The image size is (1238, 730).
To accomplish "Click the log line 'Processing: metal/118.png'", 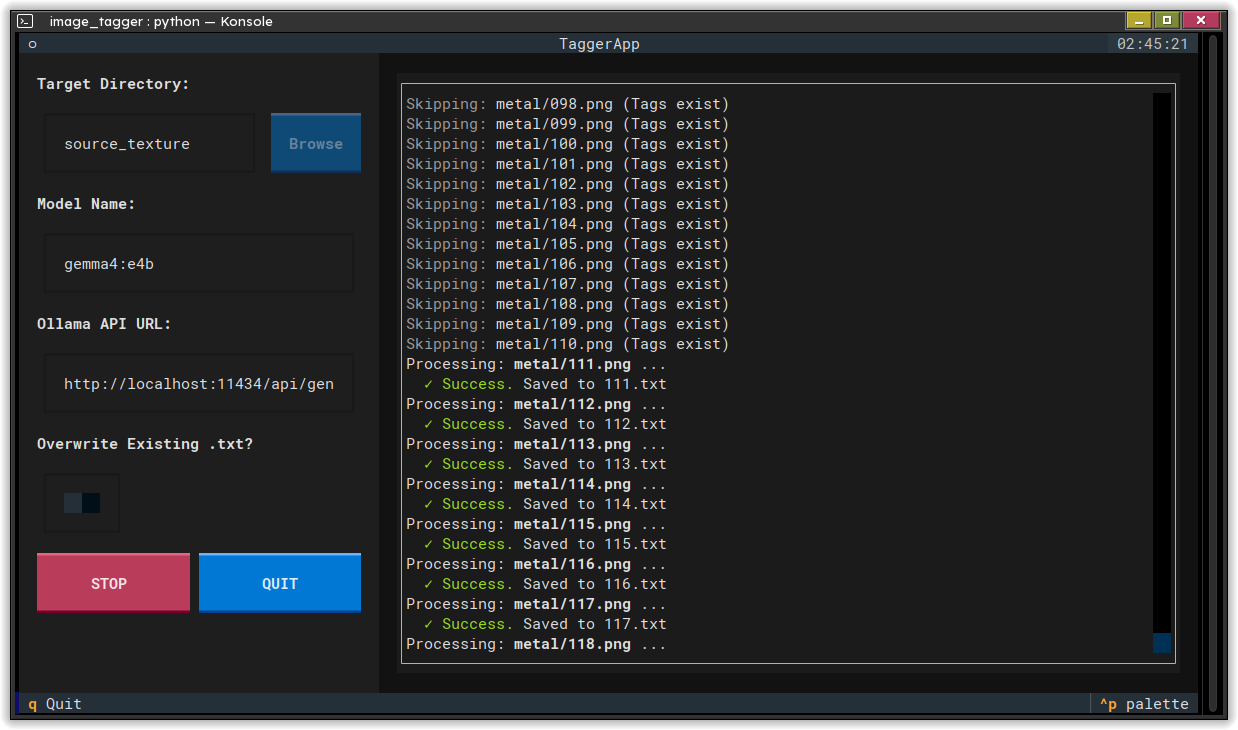I will tap(536, 644).
